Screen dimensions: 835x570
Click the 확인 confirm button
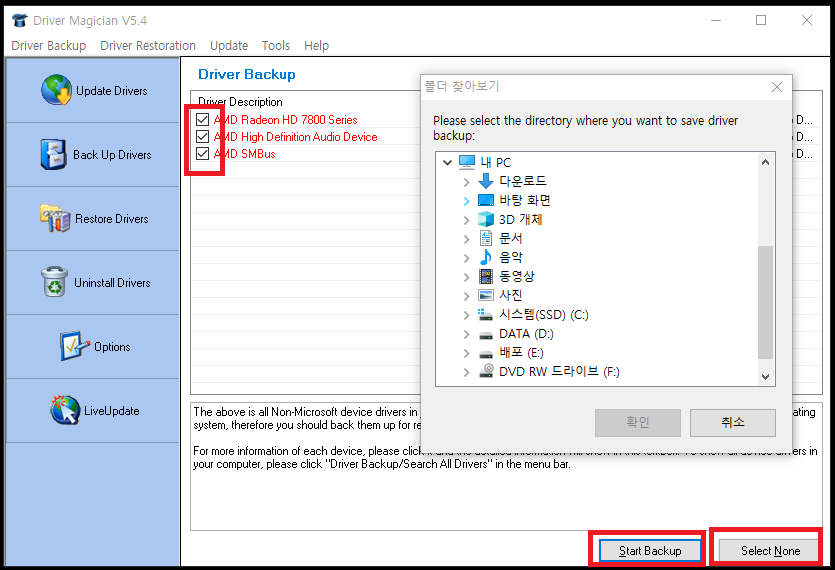637,422
